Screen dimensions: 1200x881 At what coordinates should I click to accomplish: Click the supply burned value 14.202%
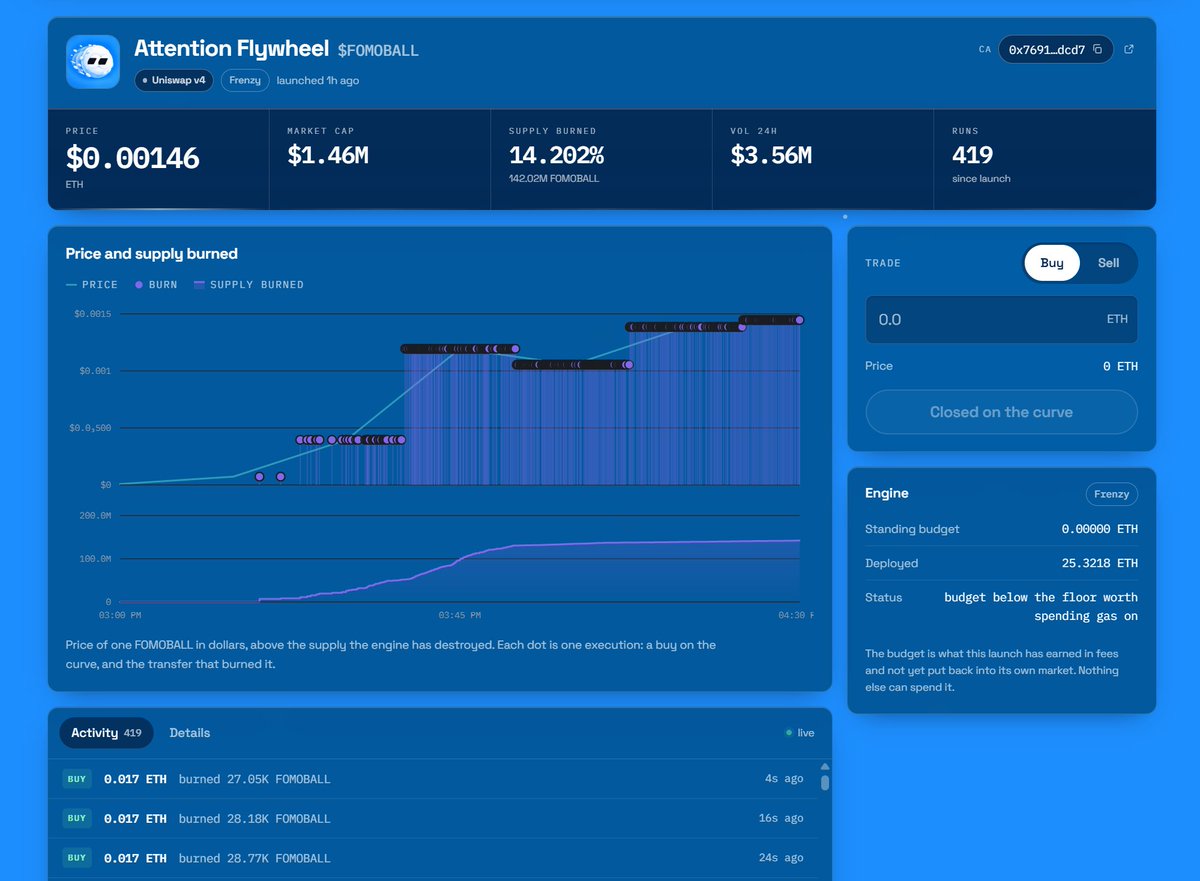(556, 155)
